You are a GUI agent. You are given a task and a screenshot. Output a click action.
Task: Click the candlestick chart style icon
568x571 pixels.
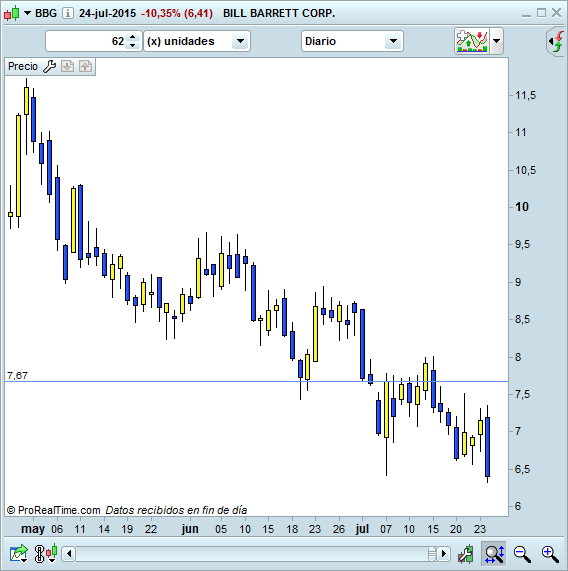coord(12,13)
